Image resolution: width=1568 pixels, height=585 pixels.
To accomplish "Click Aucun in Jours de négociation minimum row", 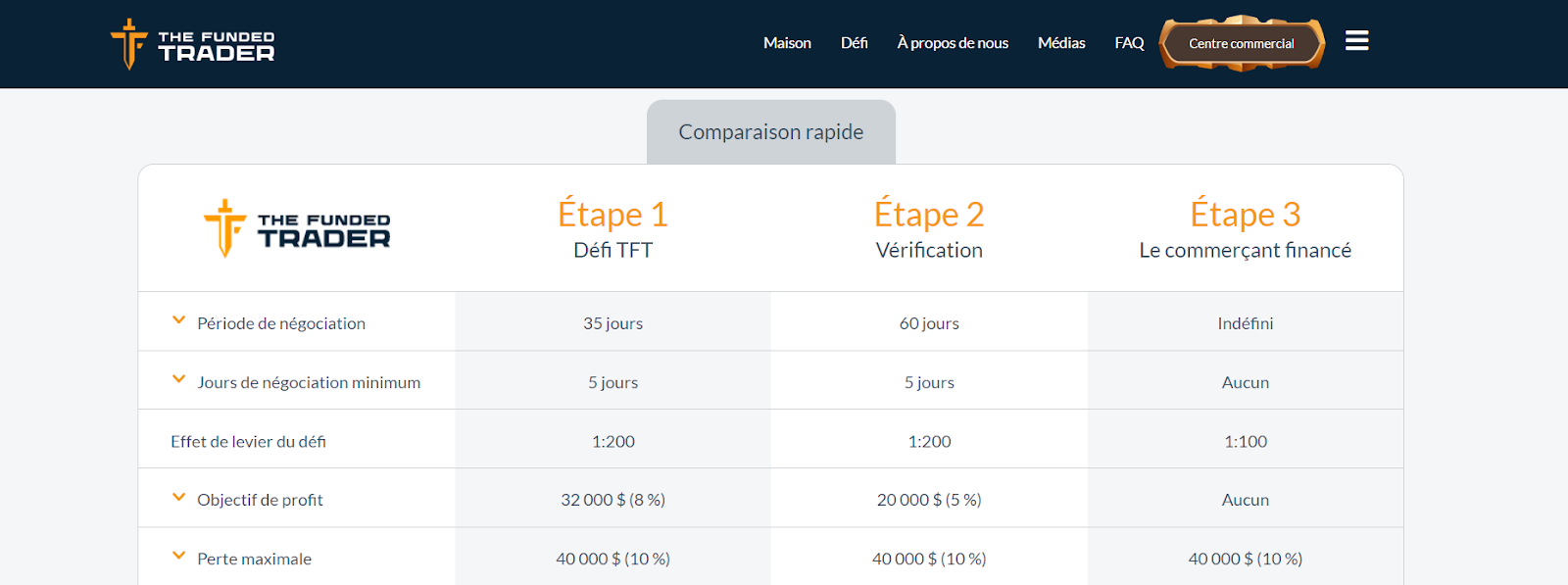I will (x=1246, y=382).
